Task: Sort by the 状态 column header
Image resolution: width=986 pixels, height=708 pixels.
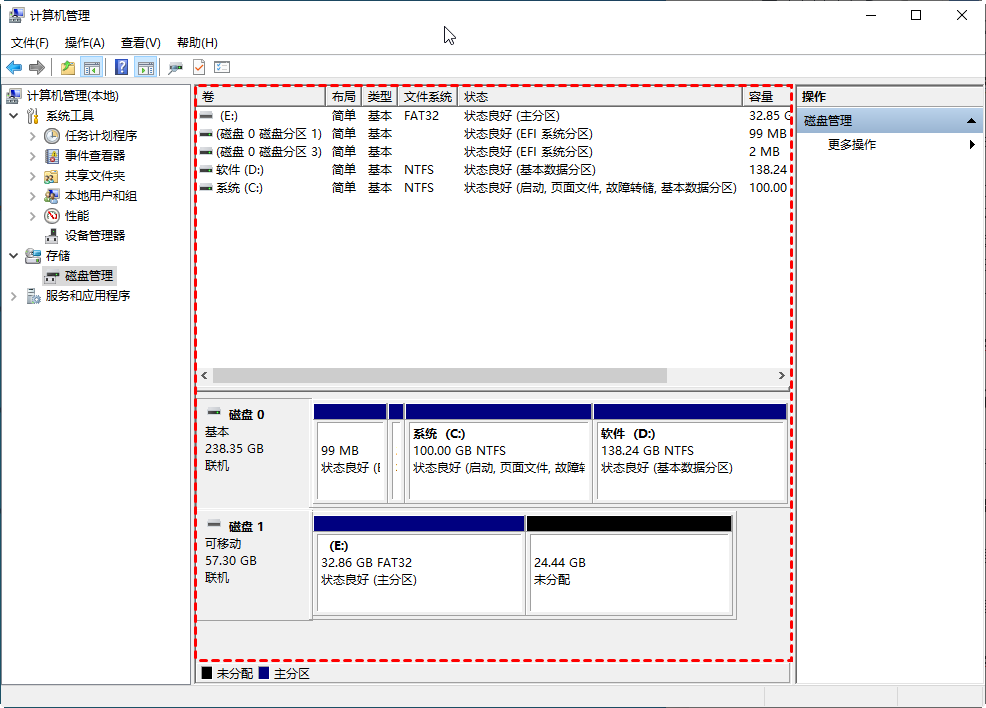Action: (x=601, y=97)
